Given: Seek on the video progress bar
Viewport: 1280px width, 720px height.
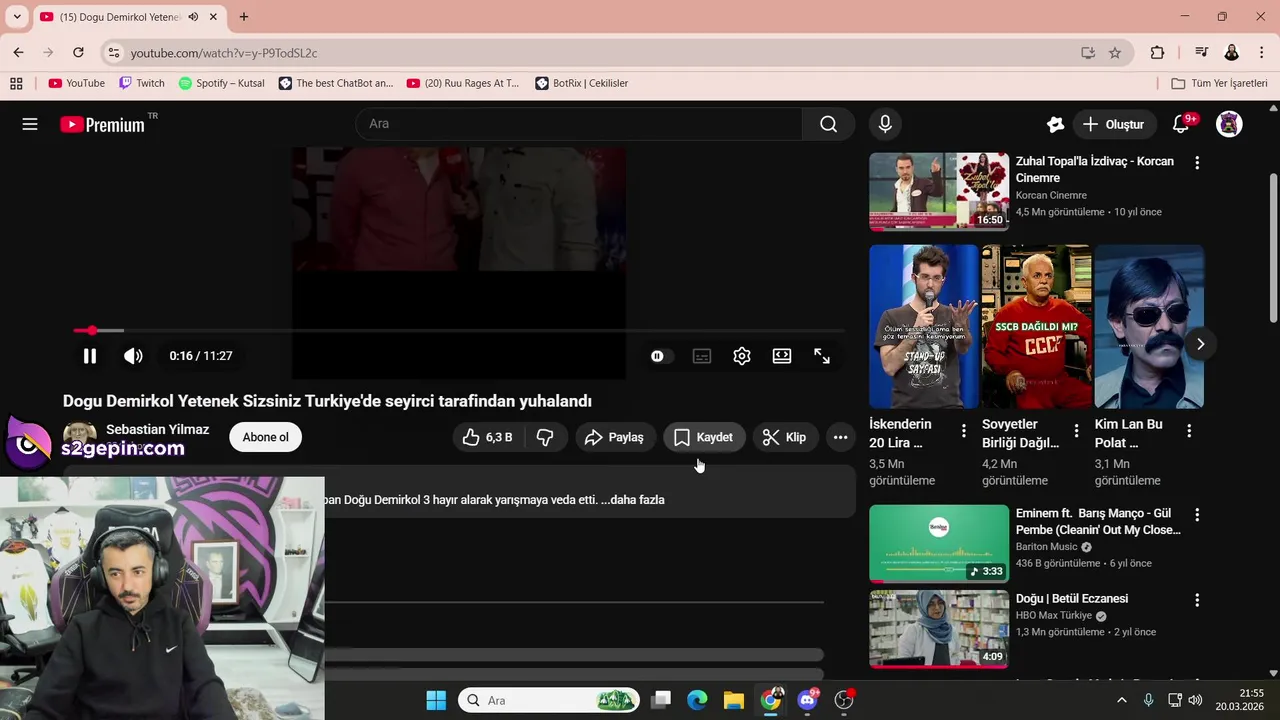Looking at the screenshot, I should [459, 330].
